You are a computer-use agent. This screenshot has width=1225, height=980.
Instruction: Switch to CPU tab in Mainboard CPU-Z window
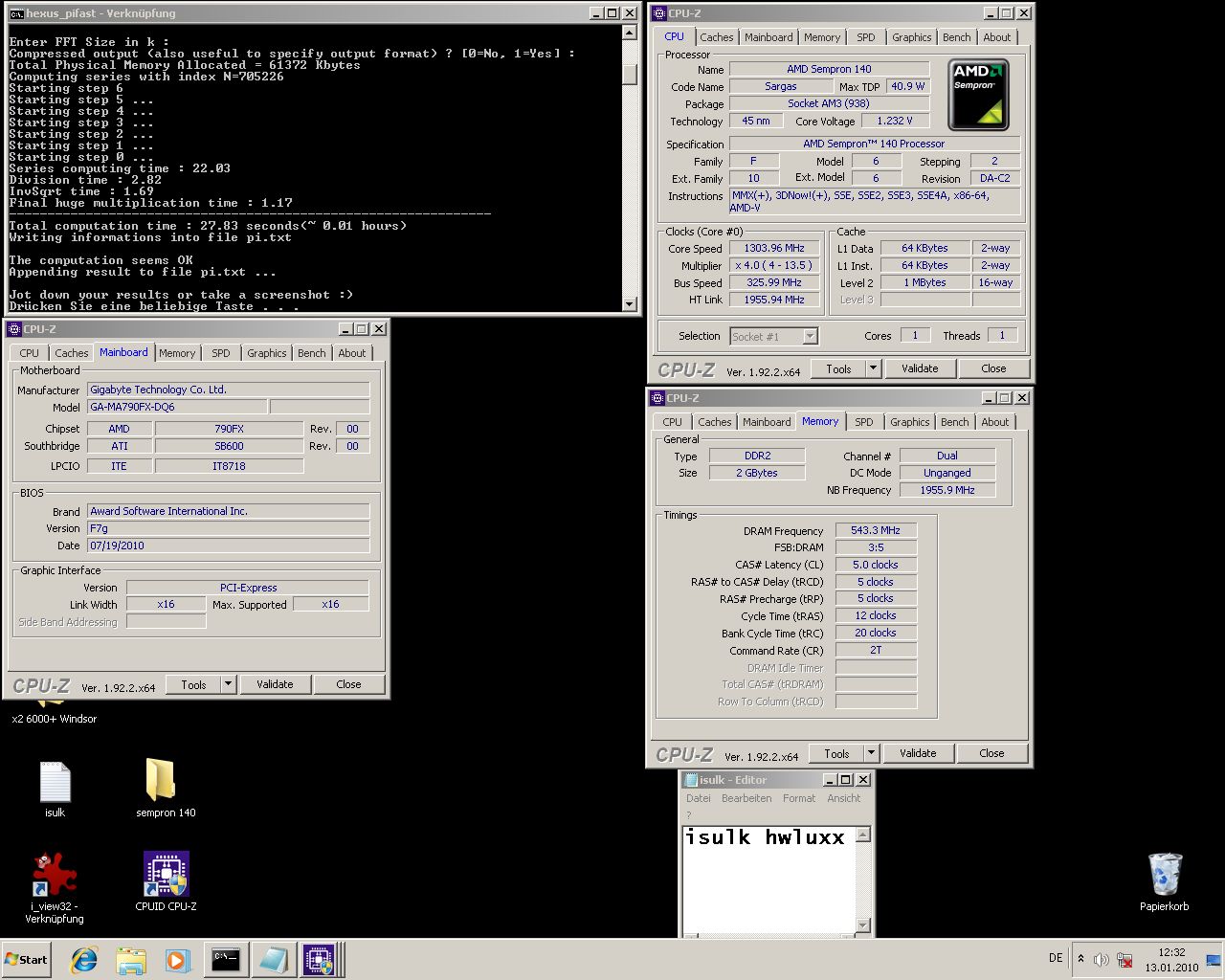pyautogui.click(x=30, y=353)
